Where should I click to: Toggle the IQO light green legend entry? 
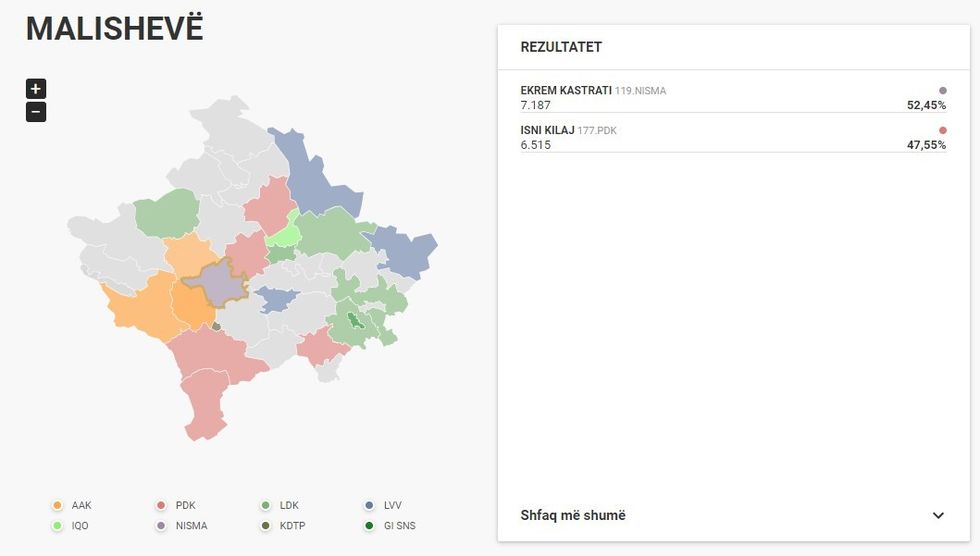[x=72, y=525]
